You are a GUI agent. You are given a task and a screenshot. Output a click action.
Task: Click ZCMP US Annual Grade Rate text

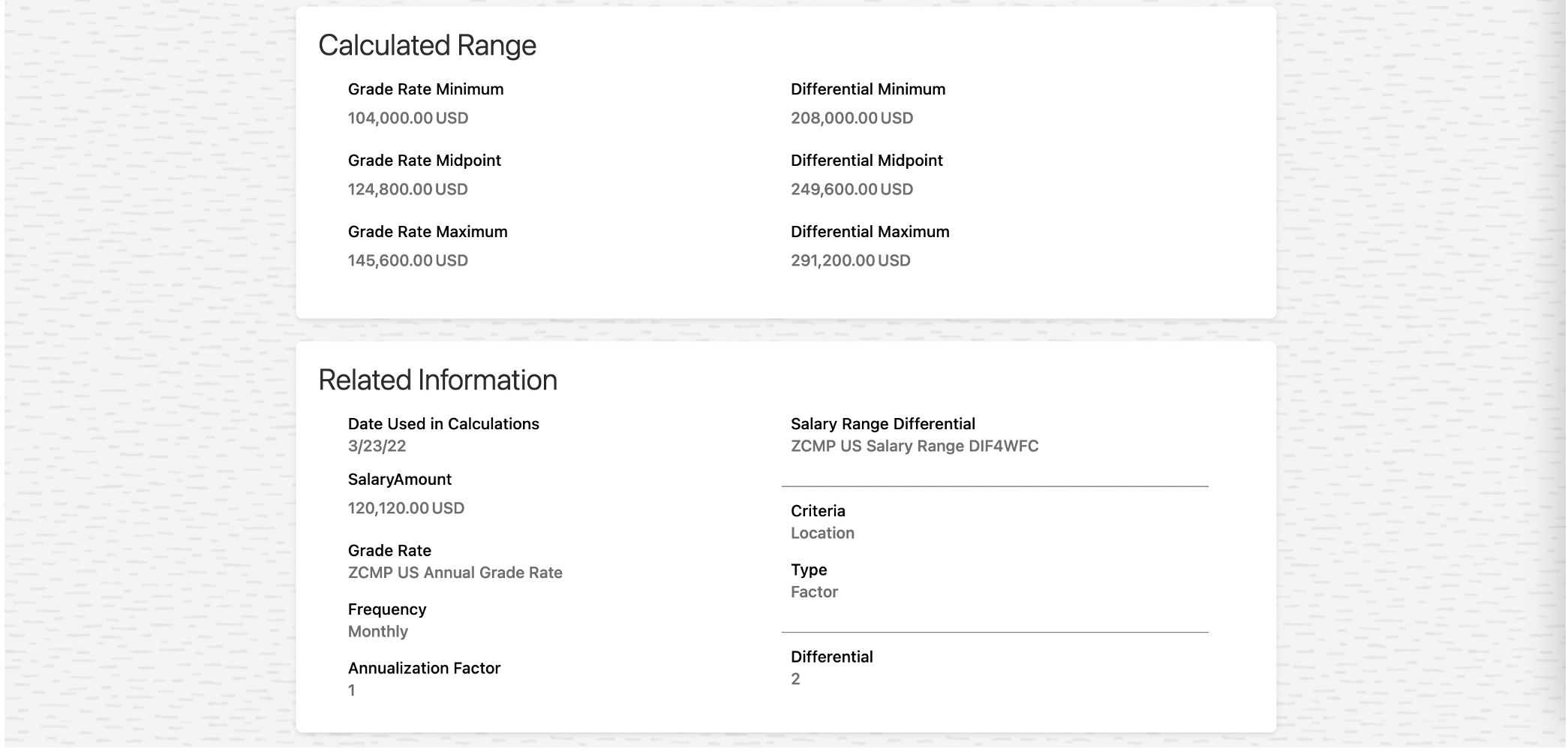[455, 573]
